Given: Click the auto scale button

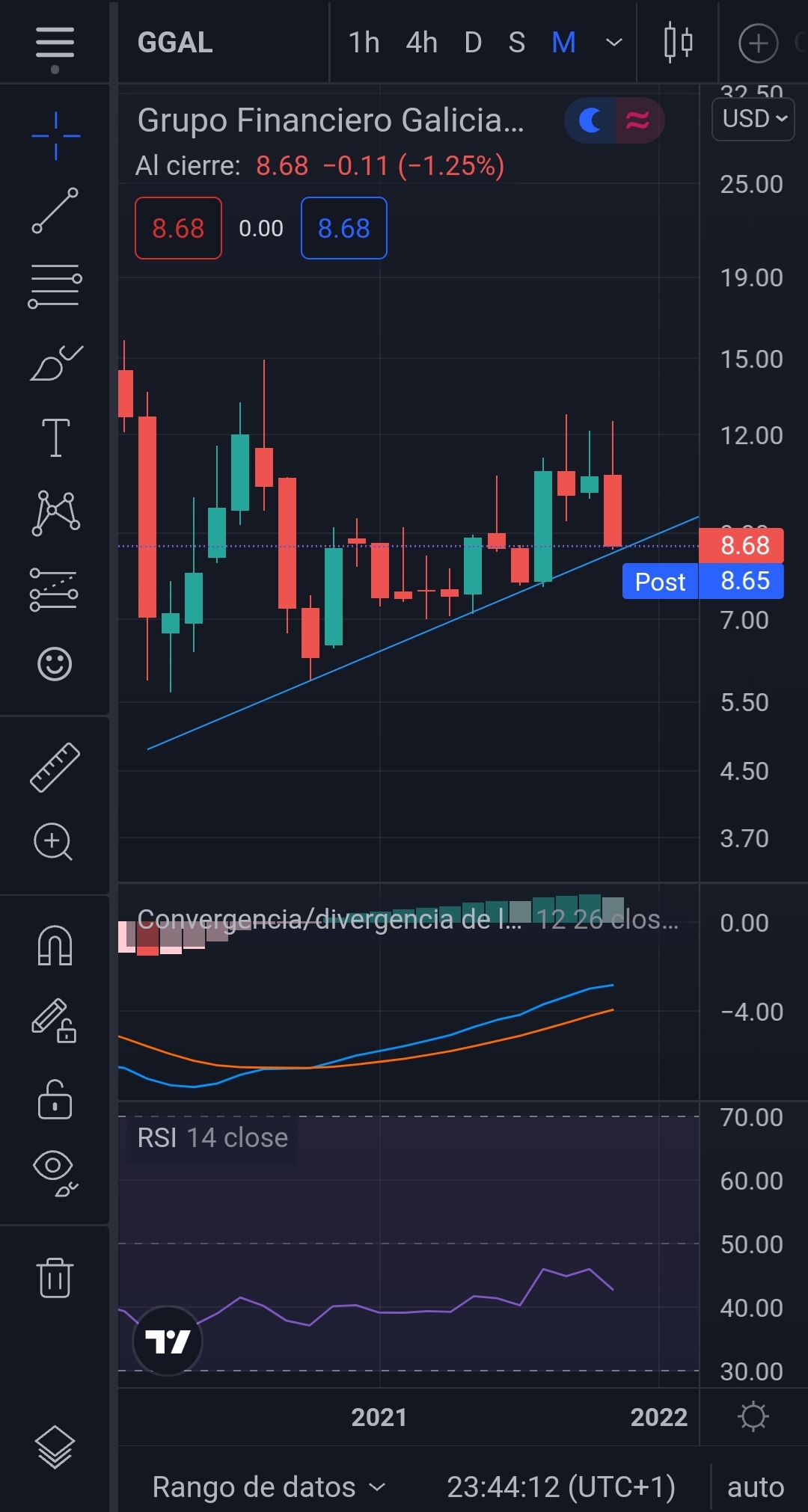Looking at the screenshot, I should pos(755,1487).
